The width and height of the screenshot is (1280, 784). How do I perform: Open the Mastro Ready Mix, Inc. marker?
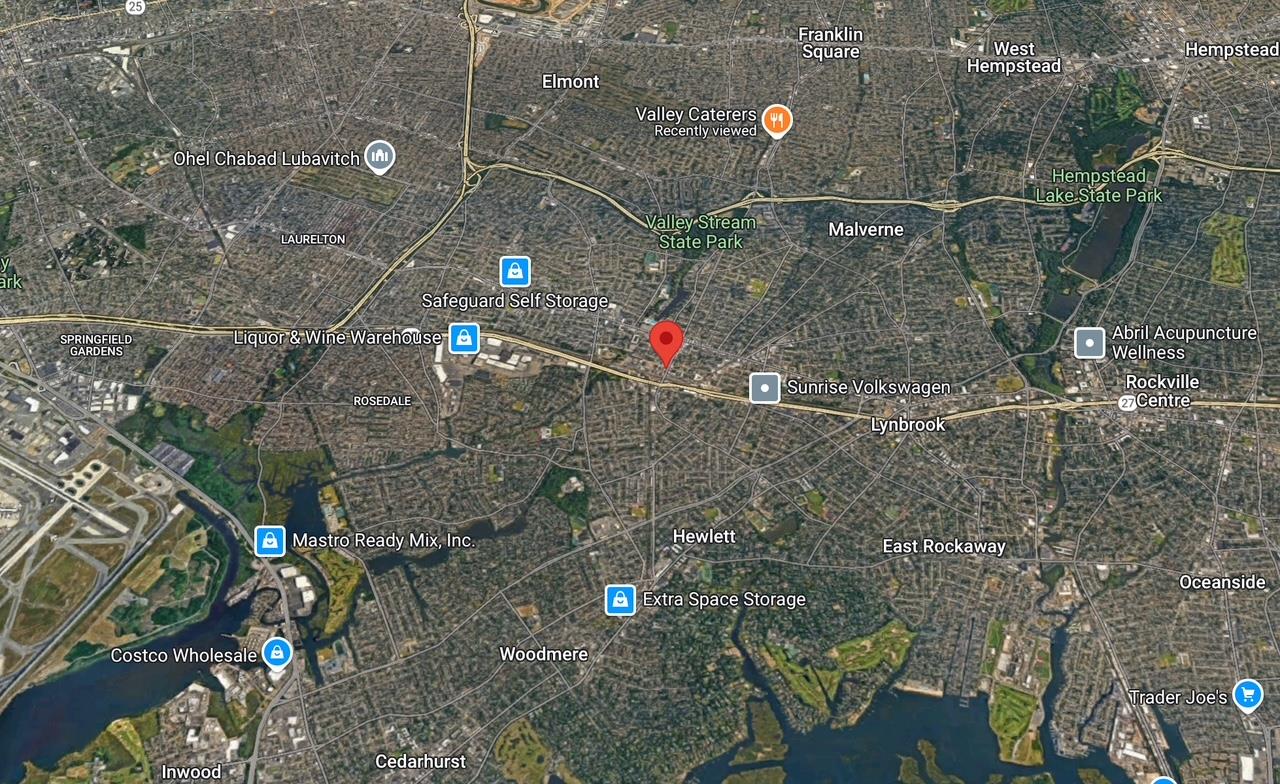click(x=270, y=541)
